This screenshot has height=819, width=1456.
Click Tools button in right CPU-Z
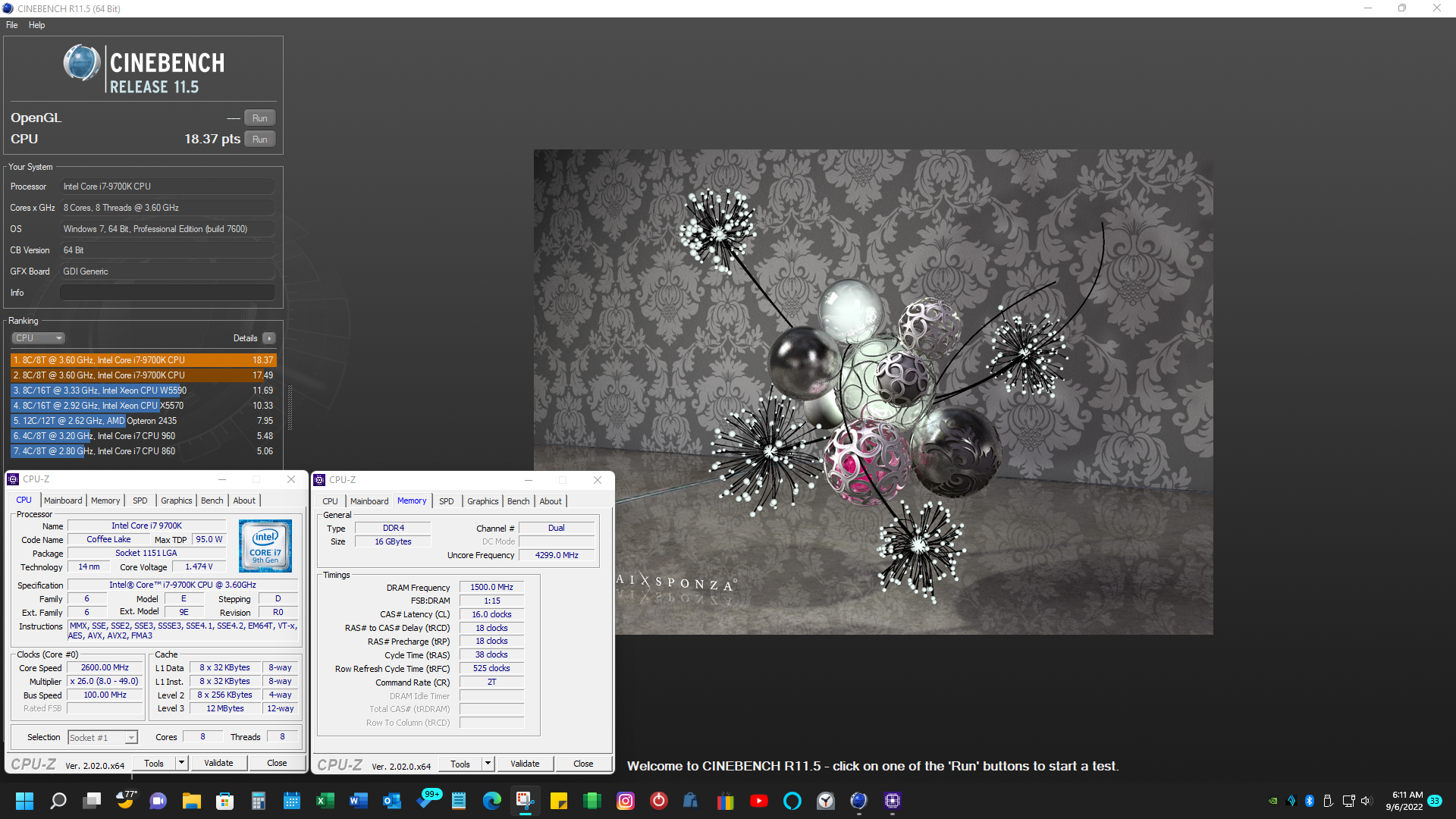[x=460, y=764]
